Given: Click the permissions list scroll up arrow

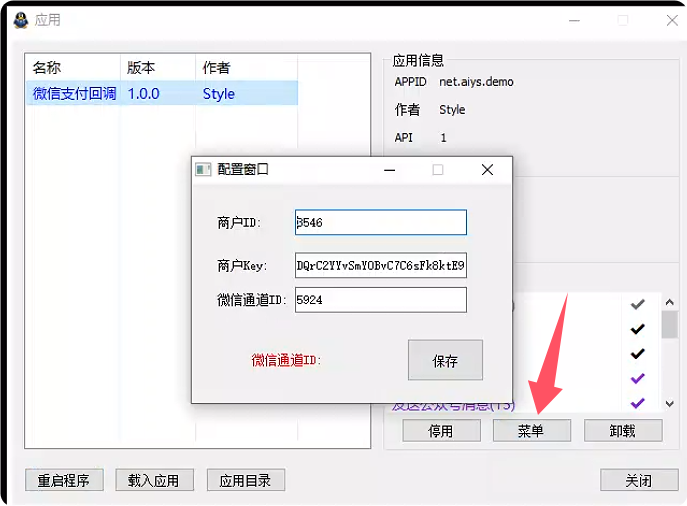Looking at the screenshot, I should pos(669,302).
